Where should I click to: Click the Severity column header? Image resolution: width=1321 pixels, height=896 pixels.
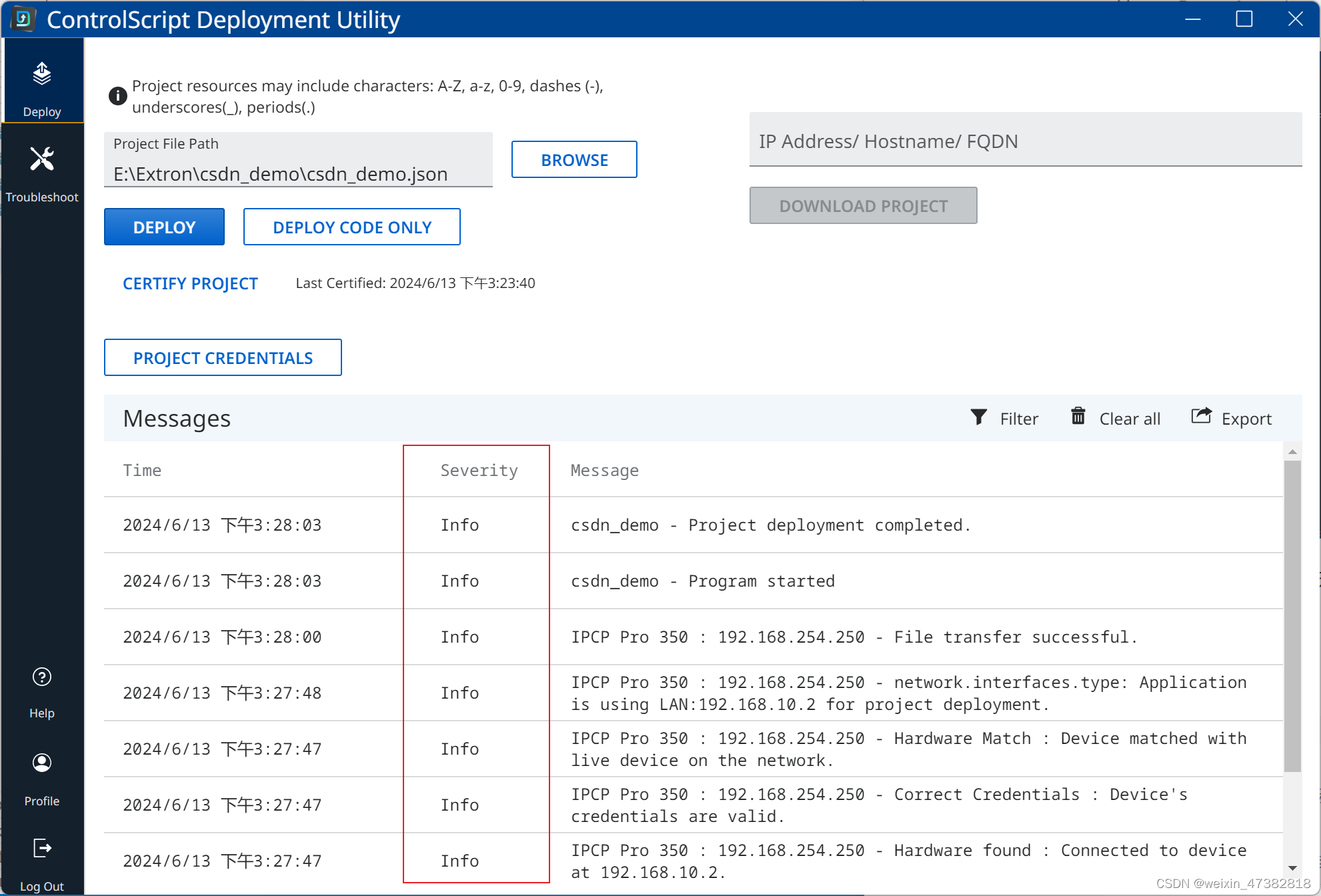tap(479, 471)
